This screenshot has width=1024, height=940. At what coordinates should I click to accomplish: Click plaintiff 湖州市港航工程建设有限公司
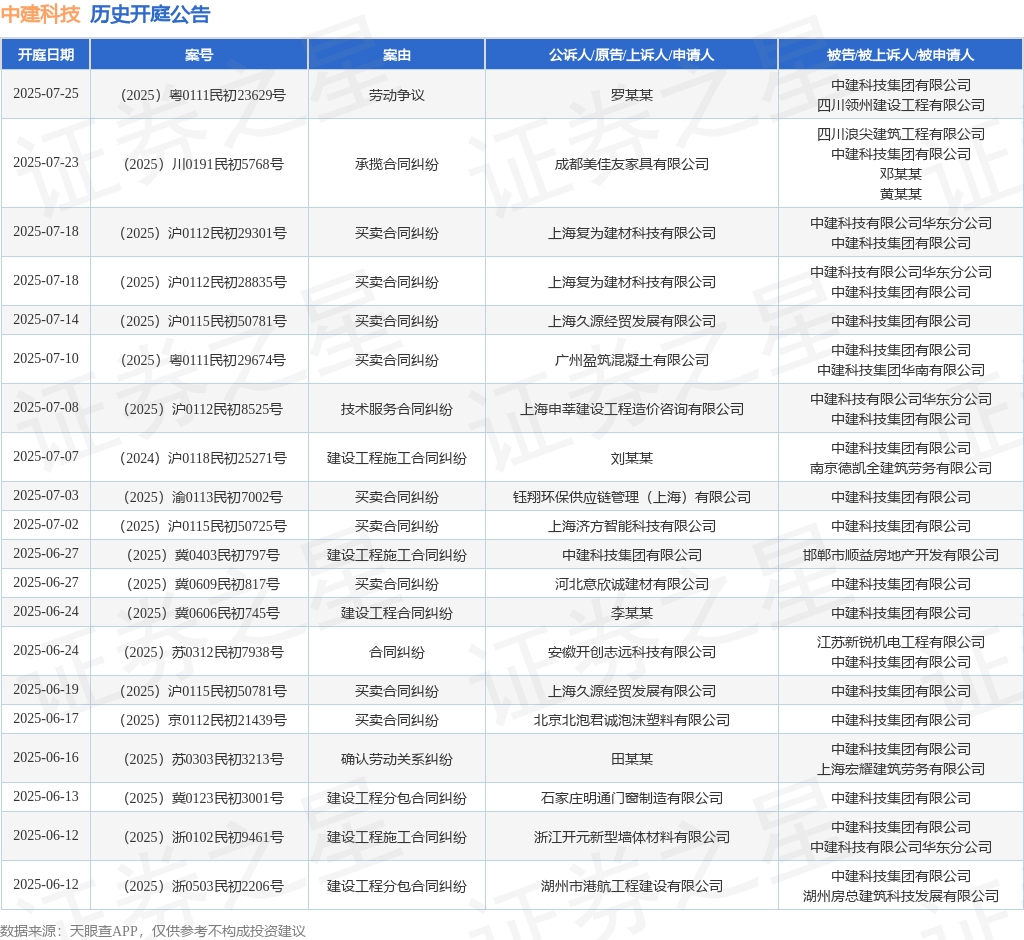pos(632,886)
